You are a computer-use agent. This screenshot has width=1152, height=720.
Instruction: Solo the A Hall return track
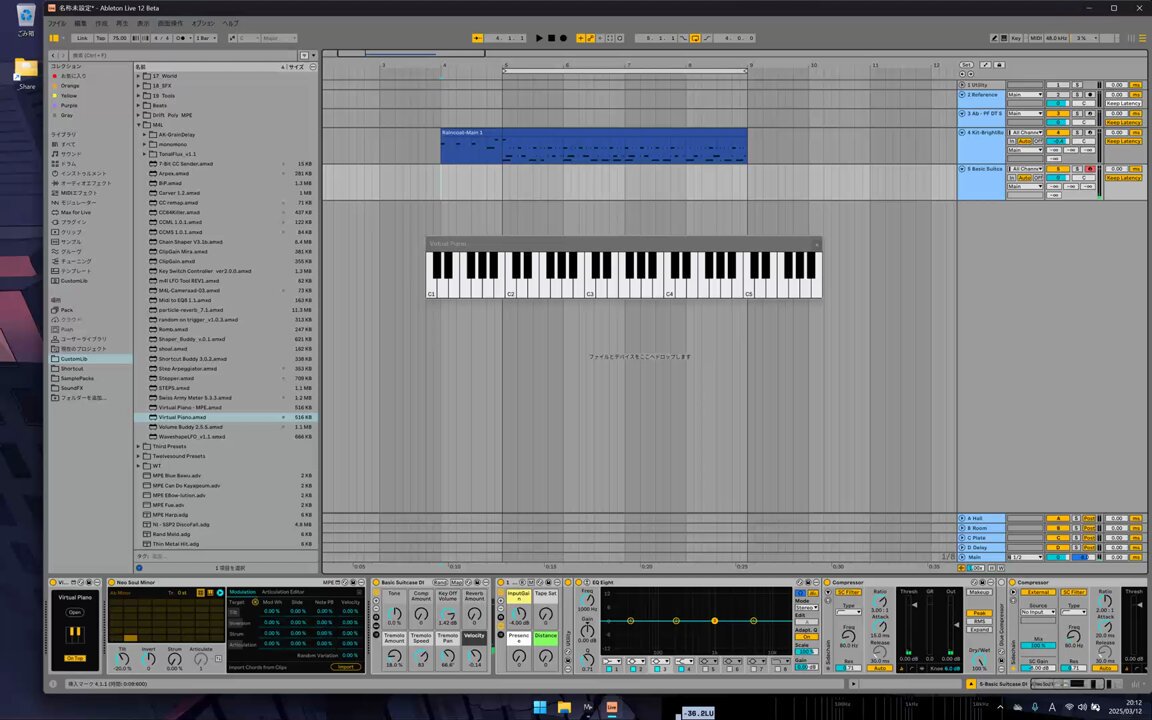[x=1077, y=519]
